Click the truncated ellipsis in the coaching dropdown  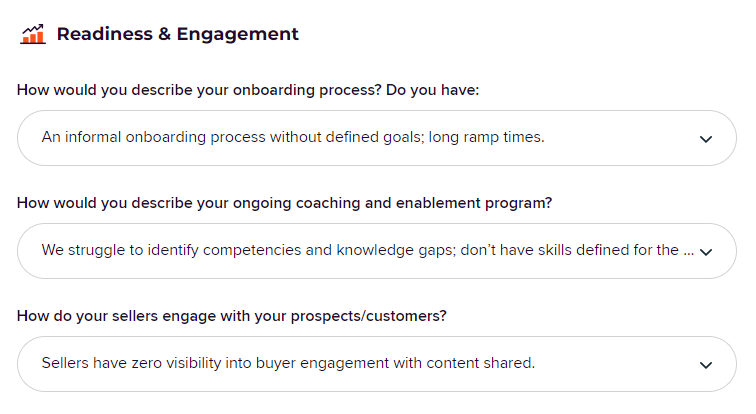click(x=689, y=251)
